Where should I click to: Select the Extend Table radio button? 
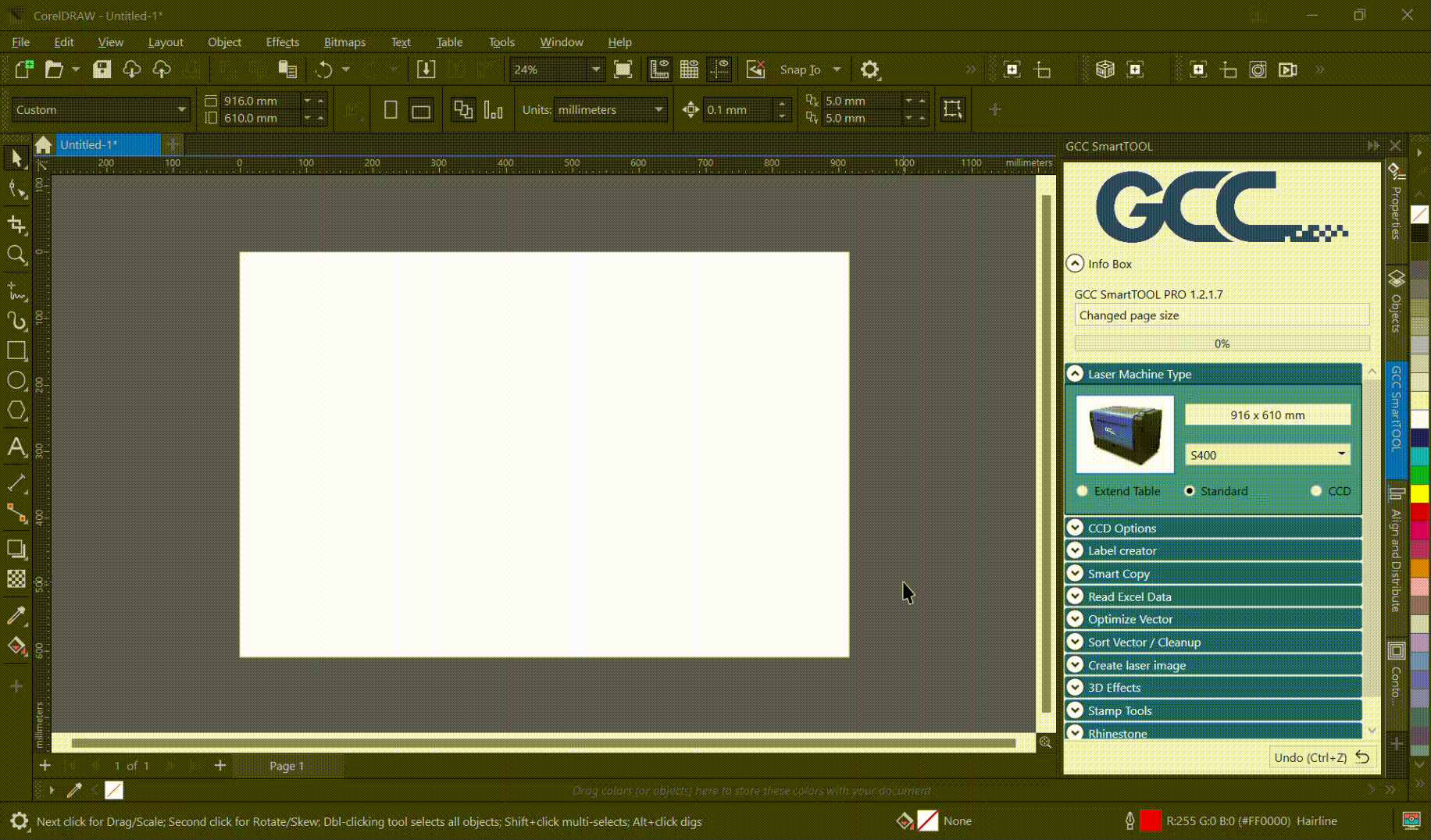[1082, 491]
